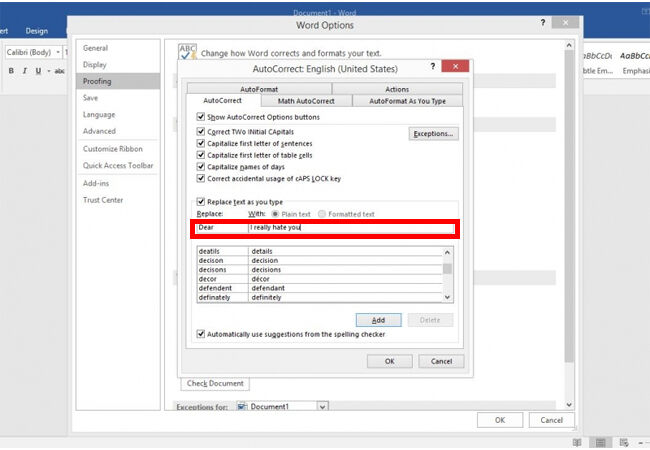Image resolution: width=650 pixels, height=450 pixels.
Task: Toggle Automatically use suggestions from spelling checker
Action: click(x=201, y=334)
